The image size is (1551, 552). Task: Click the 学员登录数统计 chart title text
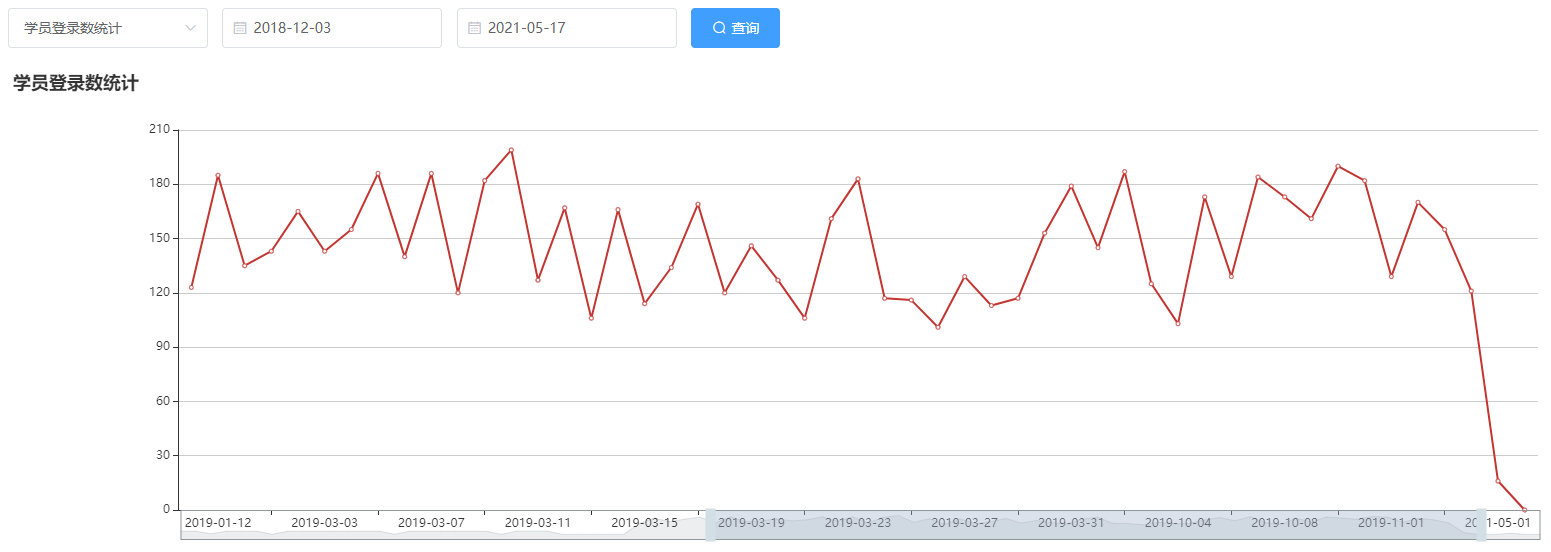pos(76,84)
